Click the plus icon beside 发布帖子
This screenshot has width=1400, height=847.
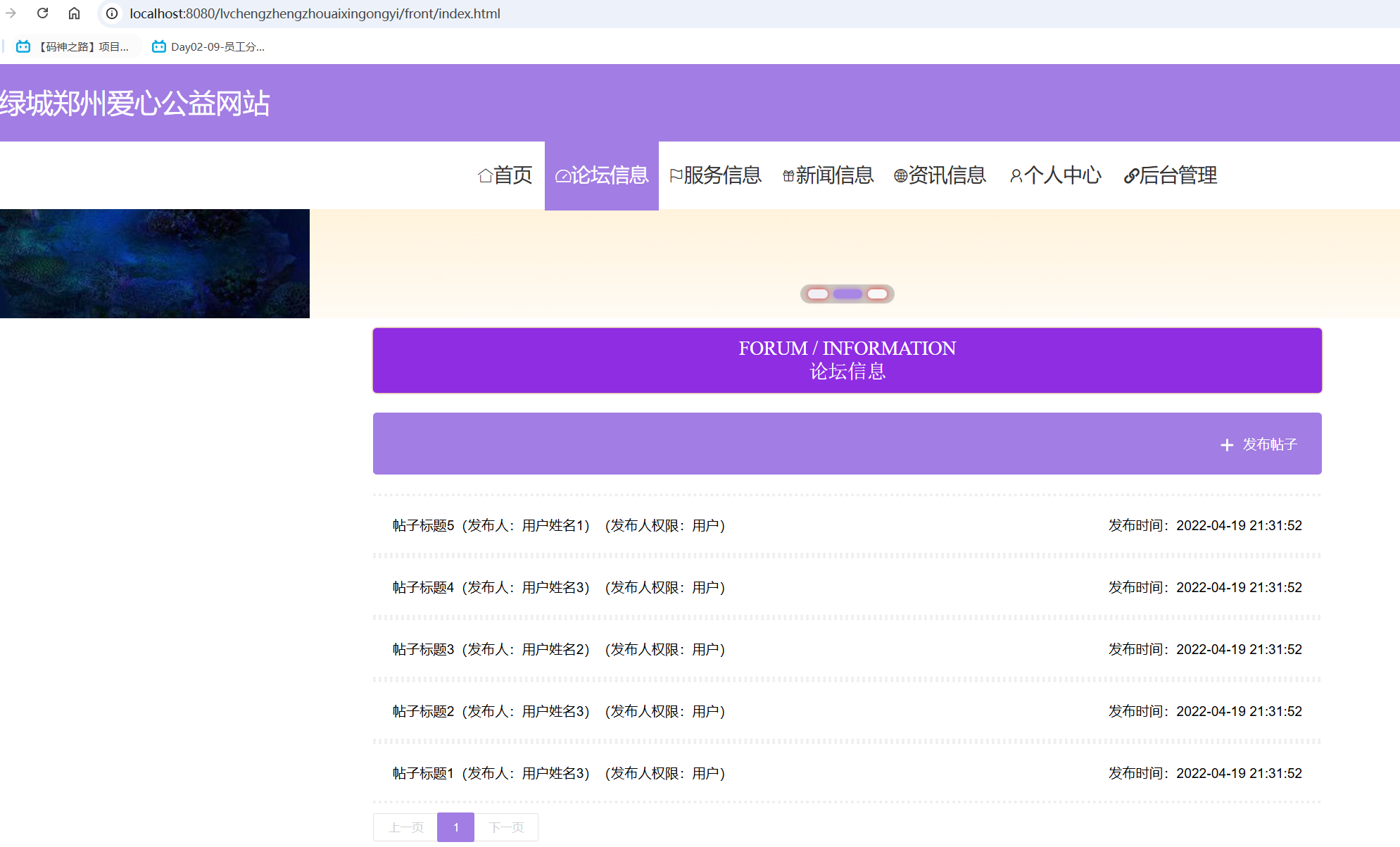(1226, 445)
